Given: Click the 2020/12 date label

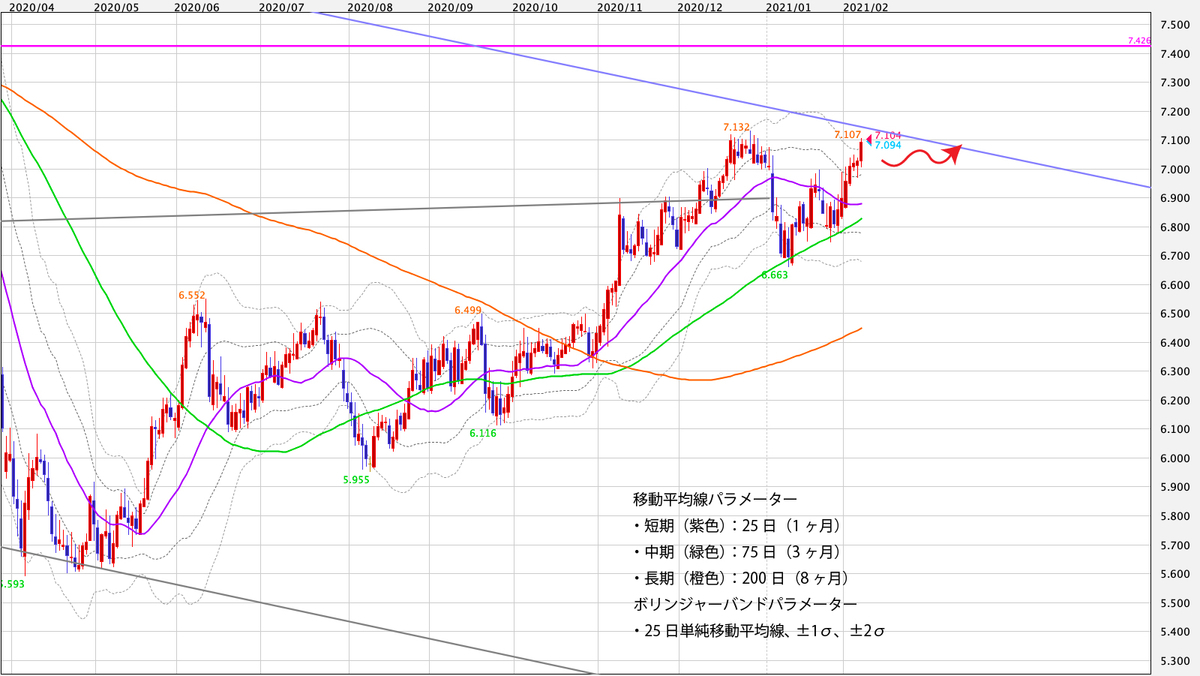Looking at the screenshot, I should pyautogui.click(x=699, y=6).
